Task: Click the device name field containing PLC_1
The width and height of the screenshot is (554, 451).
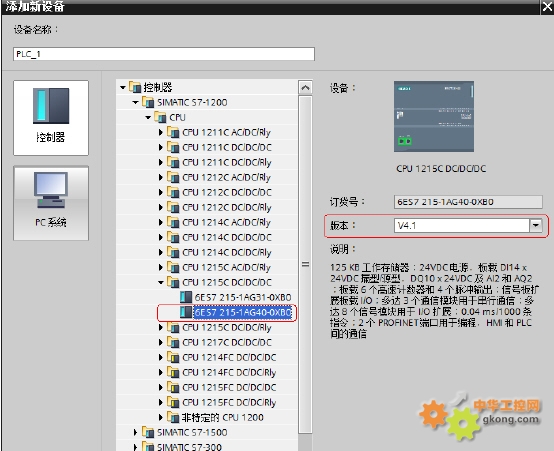Action: [x=164, y=54]
